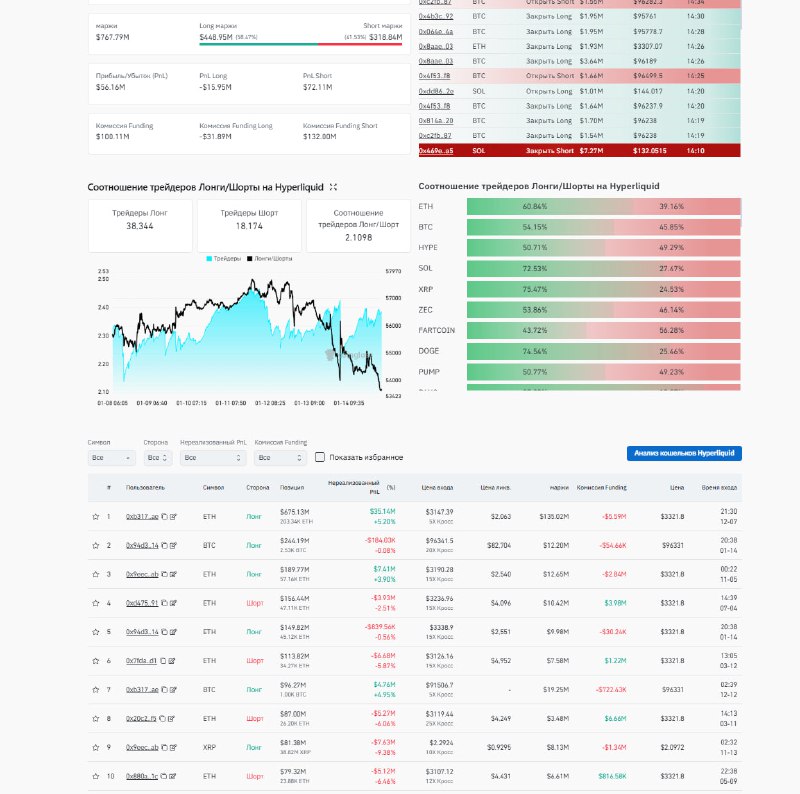Click the ETH long/short ratio bar
The height and width of the screenshot is (794, 800).
click(603, 206)
